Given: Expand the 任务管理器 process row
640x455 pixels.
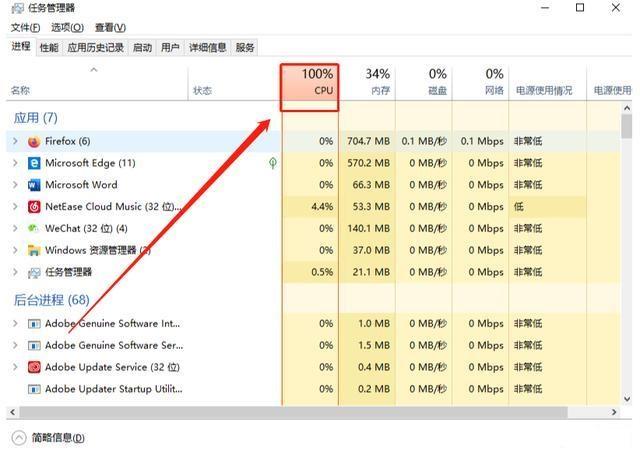Looking at the screenshot, I should (16, 272).
